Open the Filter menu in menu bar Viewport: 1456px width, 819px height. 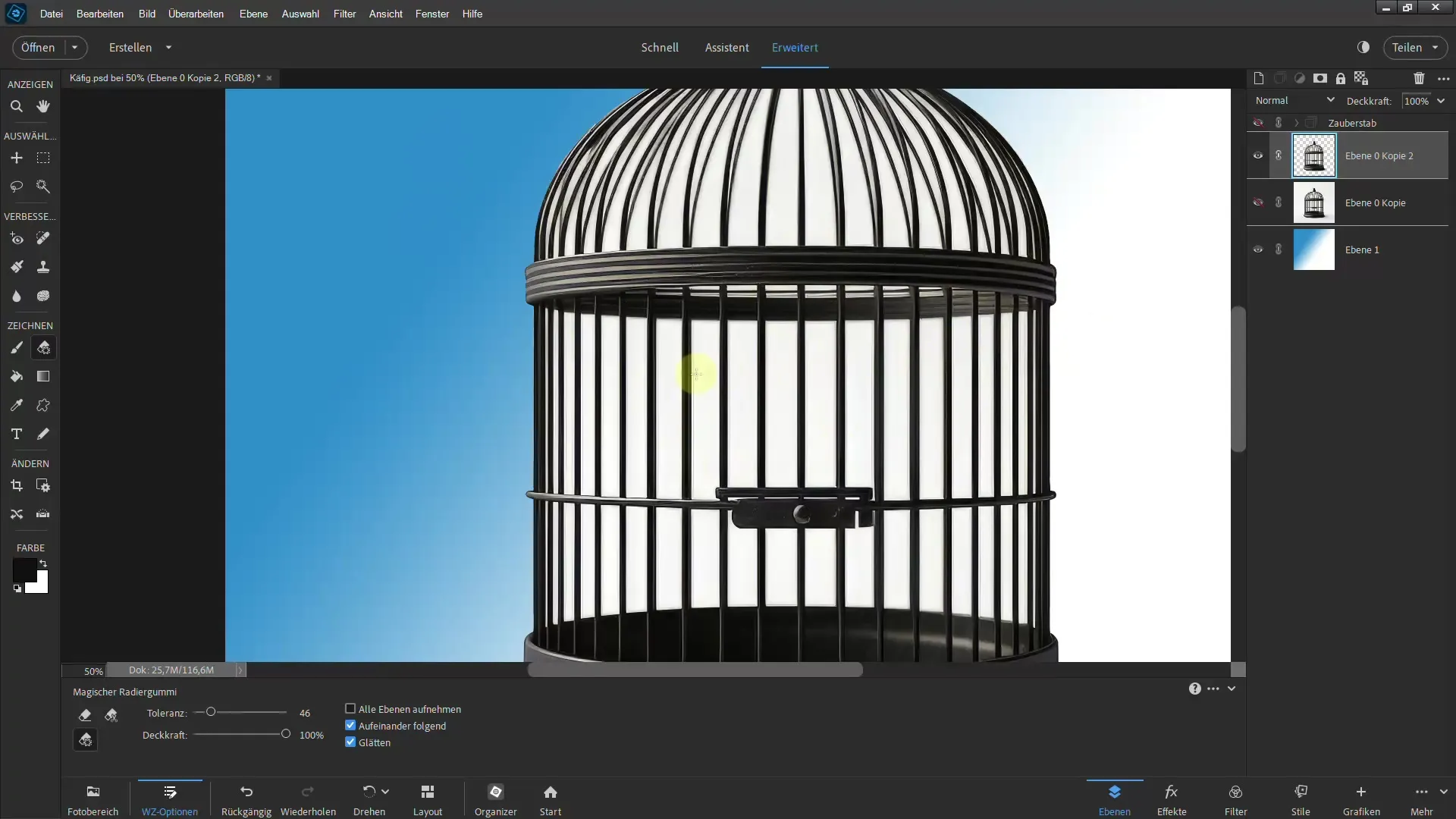(344, 14)
